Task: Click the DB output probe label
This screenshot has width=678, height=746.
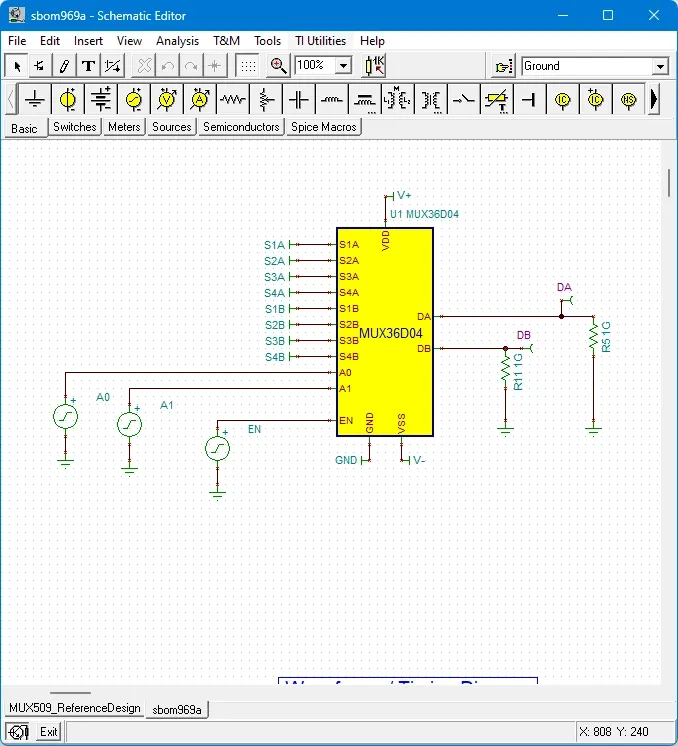Action: click(523, 335)
